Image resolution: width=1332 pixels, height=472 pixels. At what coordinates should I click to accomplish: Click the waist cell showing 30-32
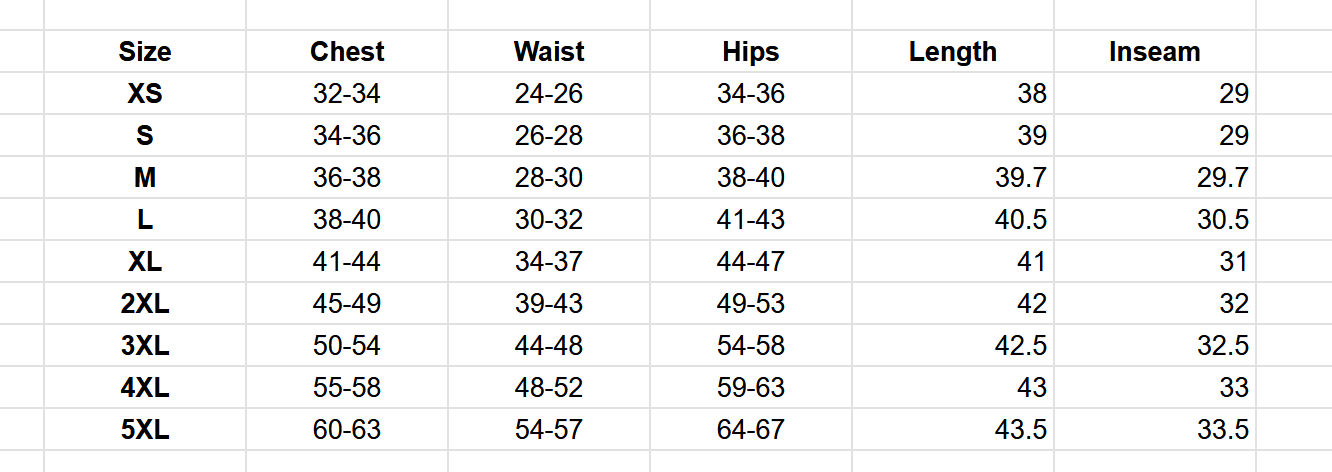[549, 220]
